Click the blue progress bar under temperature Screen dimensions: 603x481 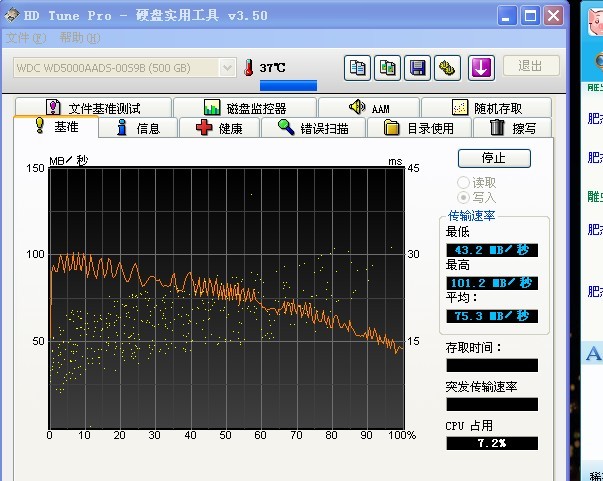tap(288, 86)
